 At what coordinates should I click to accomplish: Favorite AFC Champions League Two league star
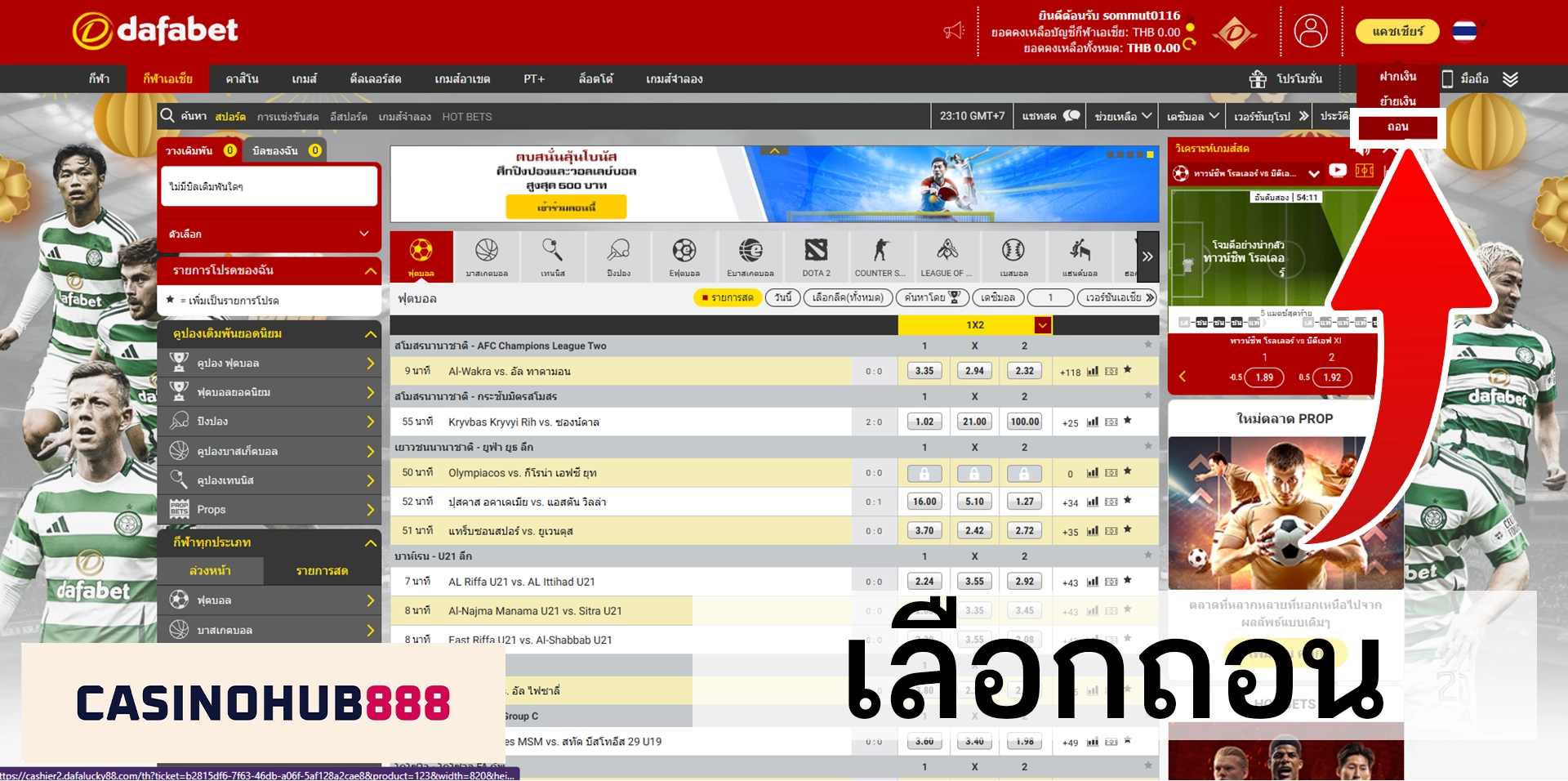1148,345
